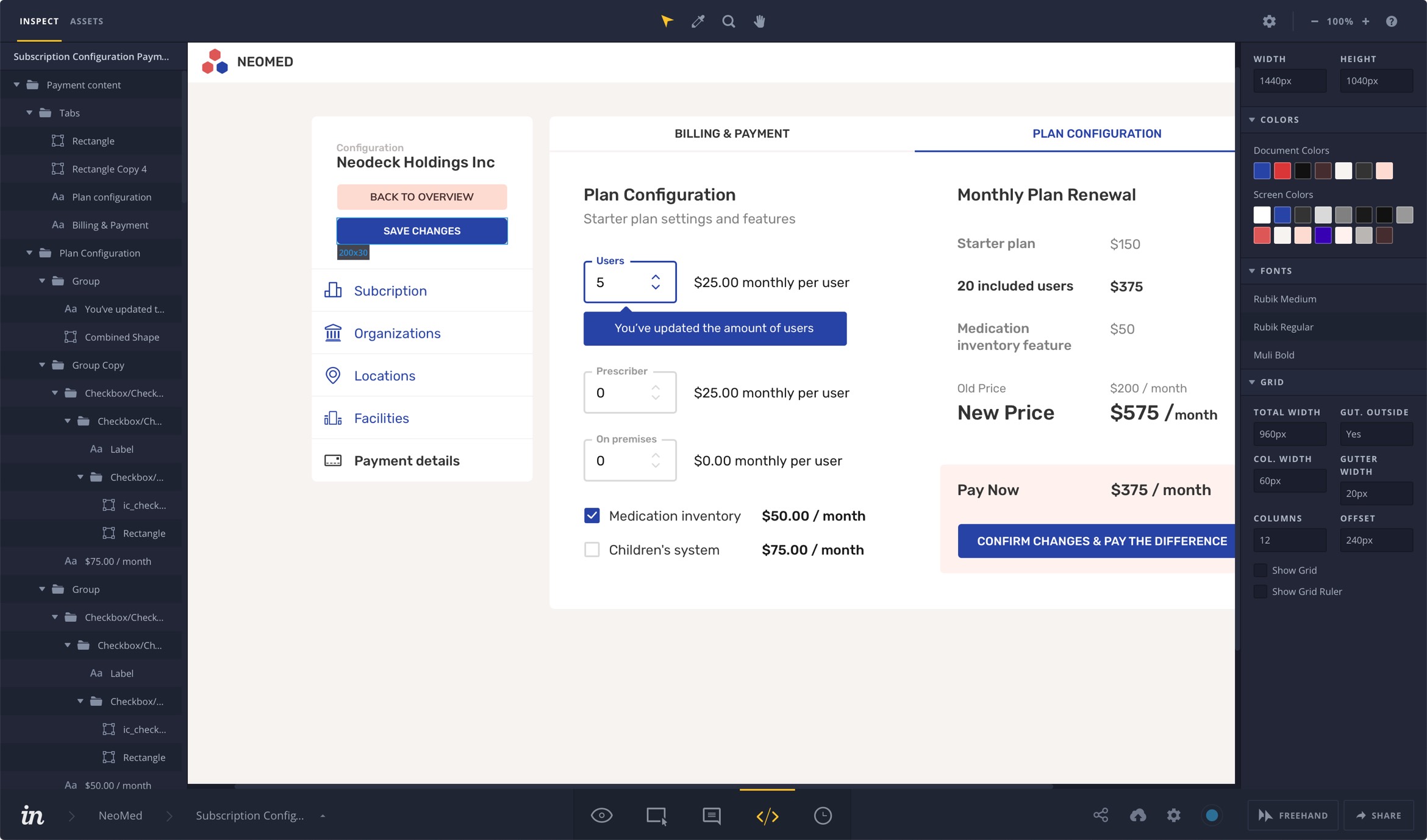Enable the Show Grid Ruler checkbox
Image resolution: width=1427 pixels, height=840 pixels.
point(1260,591)
